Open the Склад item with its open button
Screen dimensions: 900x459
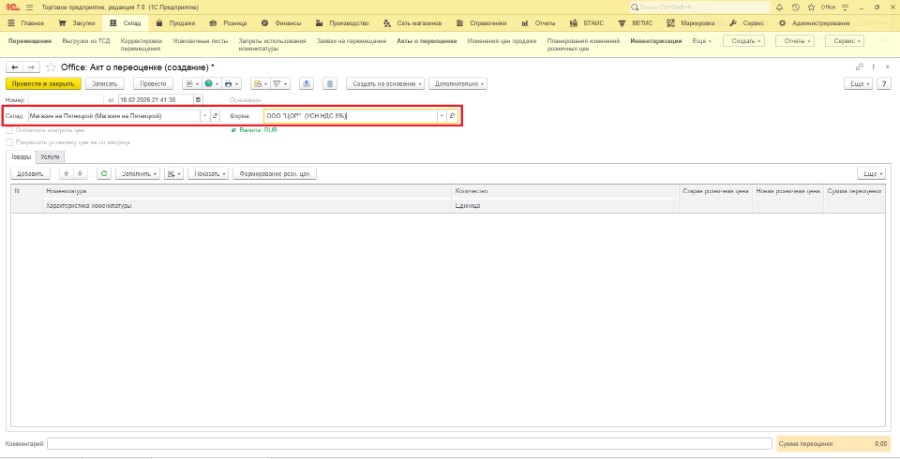click(215, 116)
